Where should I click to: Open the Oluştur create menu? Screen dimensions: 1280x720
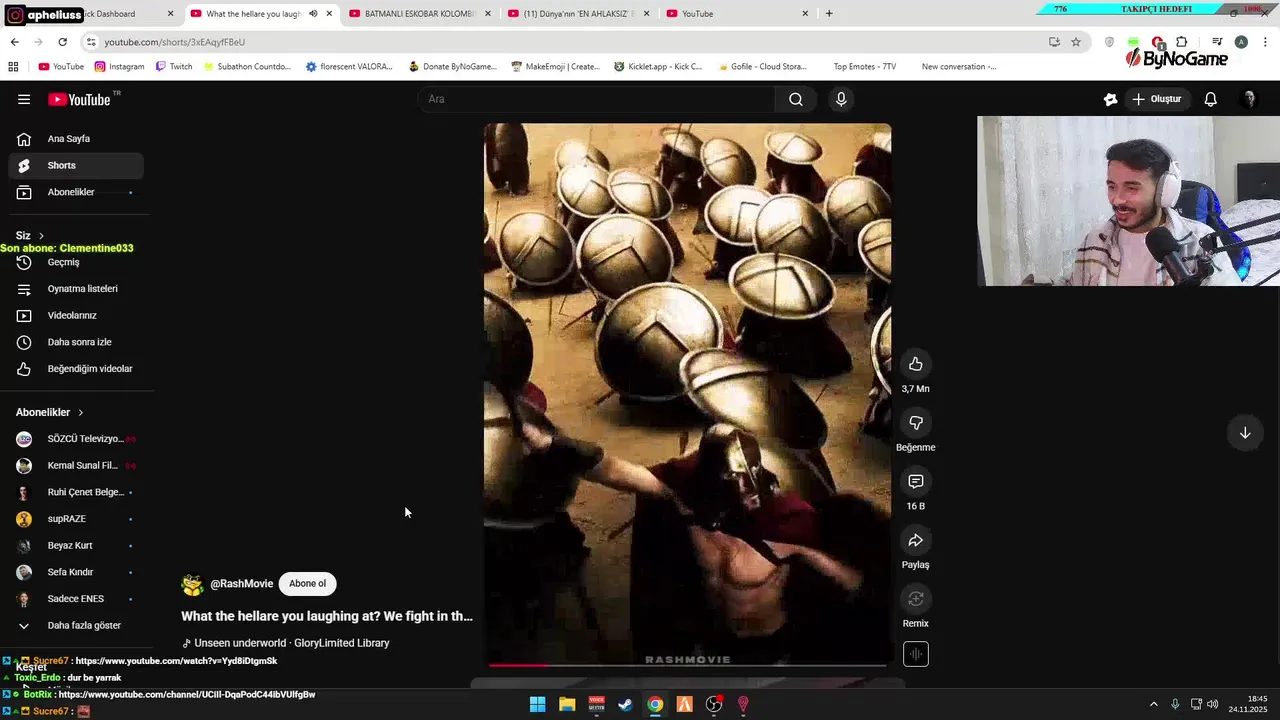(1157, 99)
